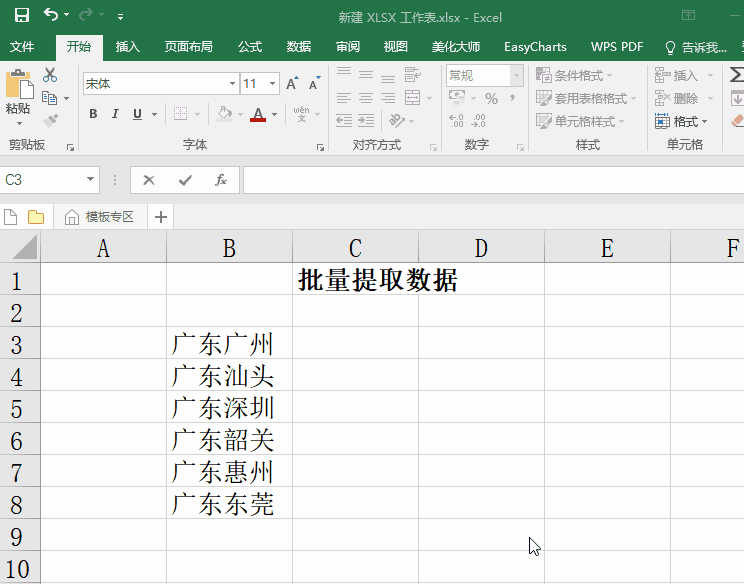Switch to the 插入 ribbon tab
The width and height of the screenshot is (744, 584).
128,47
